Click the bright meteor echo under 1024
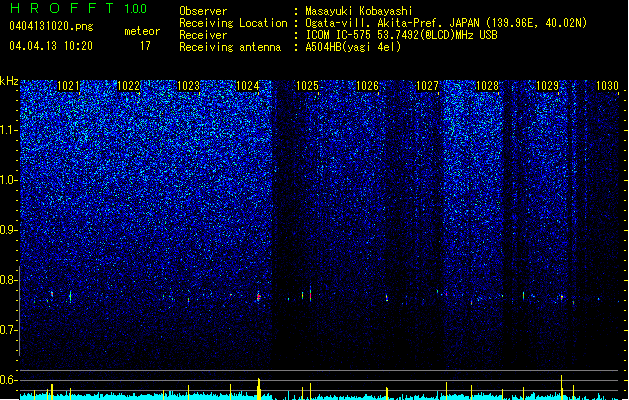The width and height of the screenshot is (629, 400). coord(258,297)
